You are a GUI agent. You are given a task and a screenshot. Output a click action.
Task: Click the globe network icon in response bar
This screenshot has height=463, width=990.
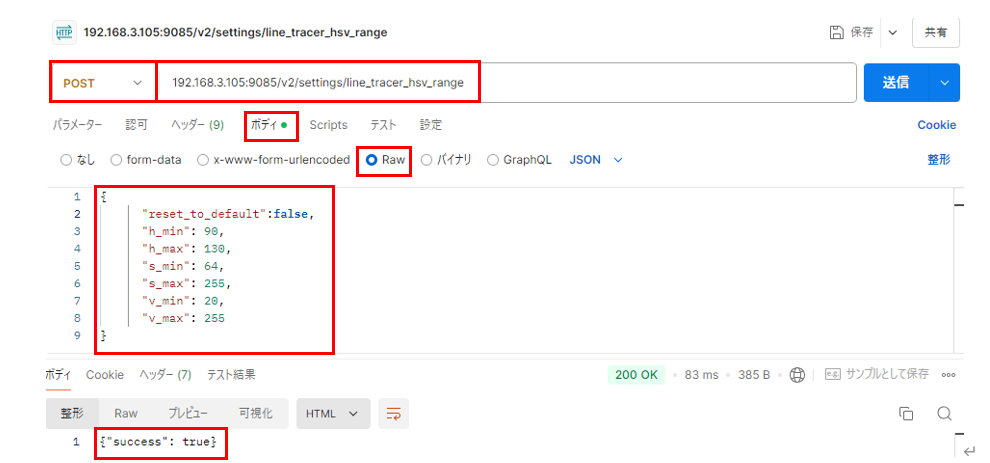(x=797, y=375)
